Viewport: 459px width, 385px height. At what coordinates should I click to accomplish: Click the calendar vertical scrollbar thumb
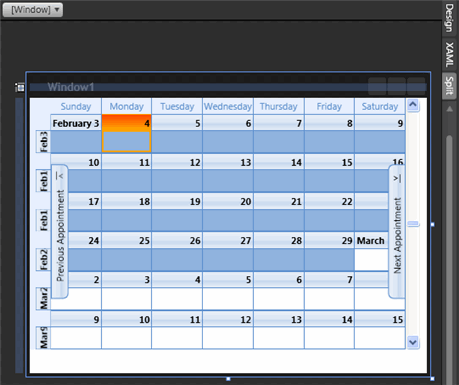[413, 224]
